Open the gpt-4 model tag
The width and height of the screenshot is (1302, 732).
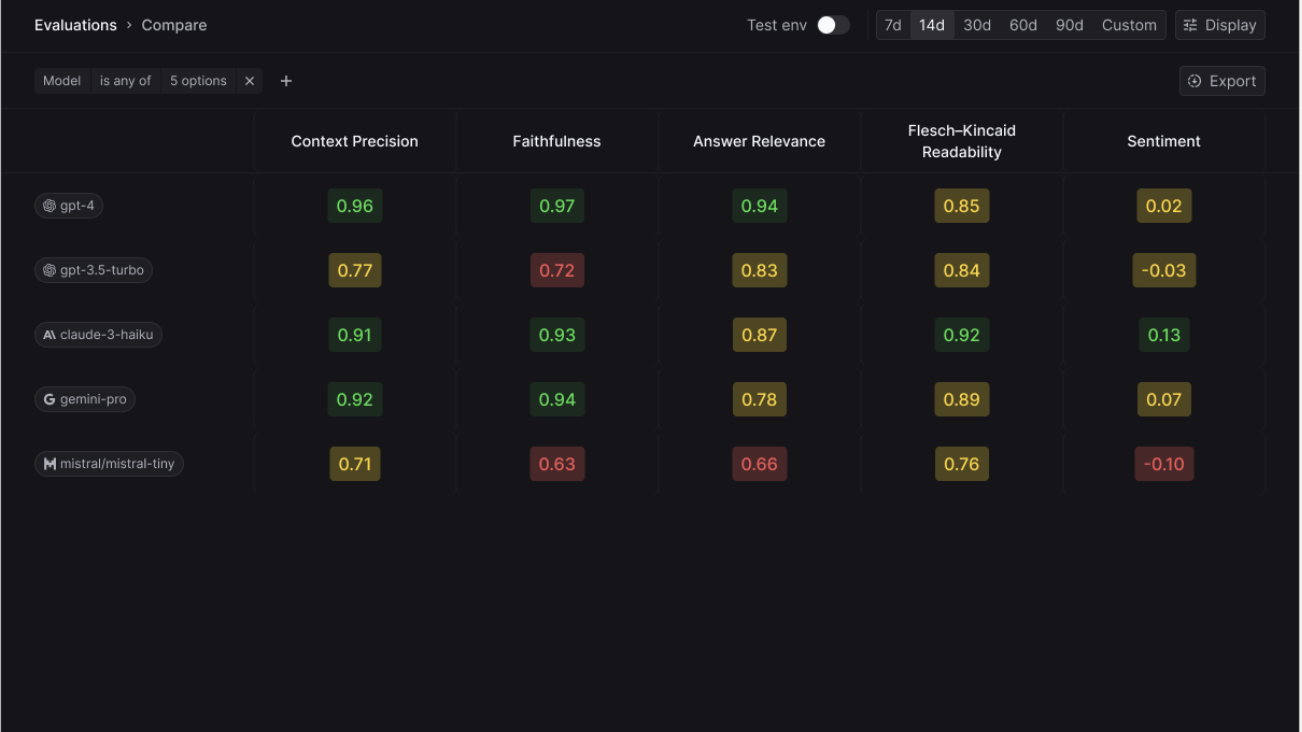point(69,206)
